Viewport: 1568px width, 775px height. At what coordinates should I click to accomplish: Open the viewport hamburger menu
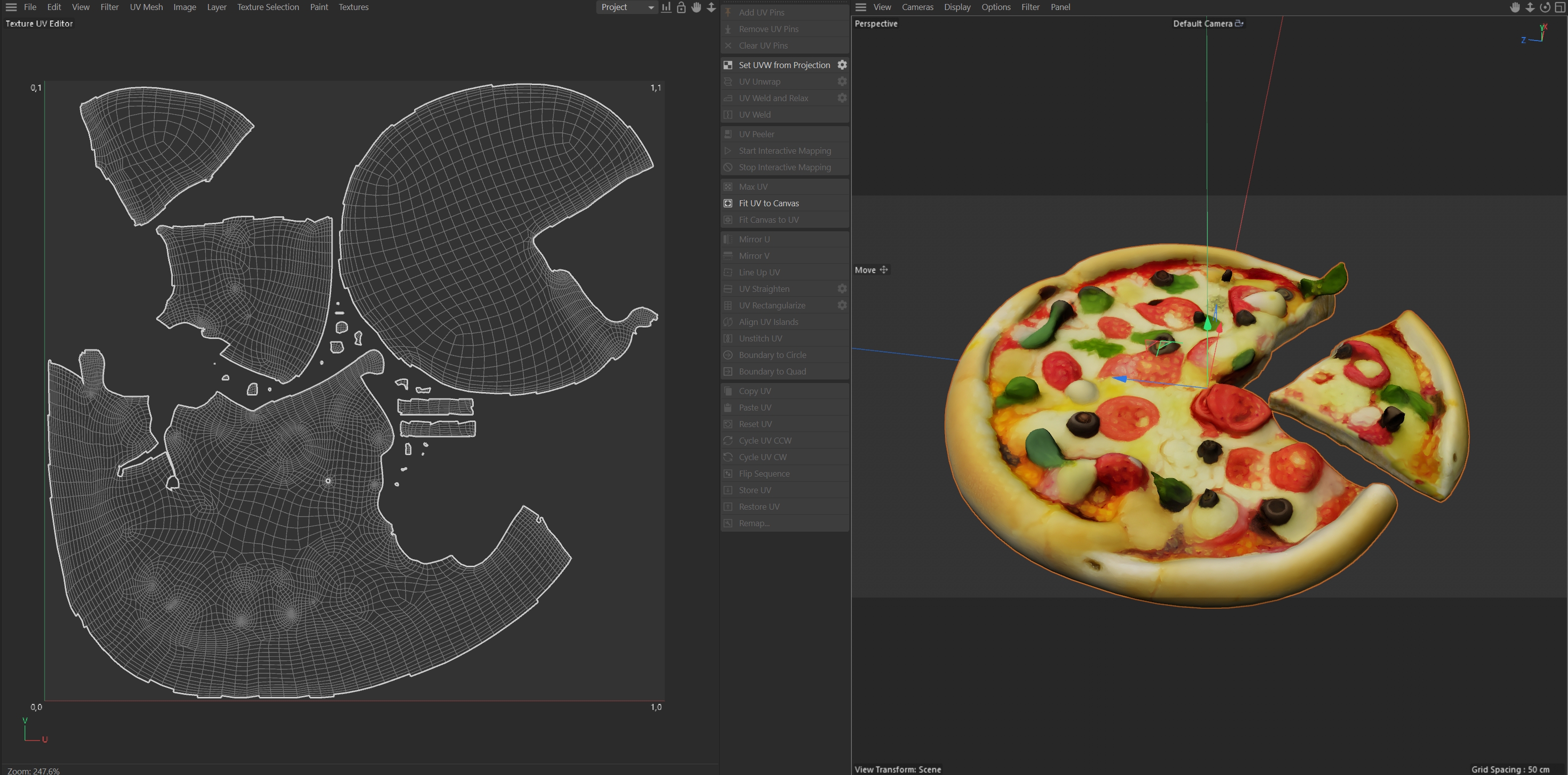click(x=861, y=8)
